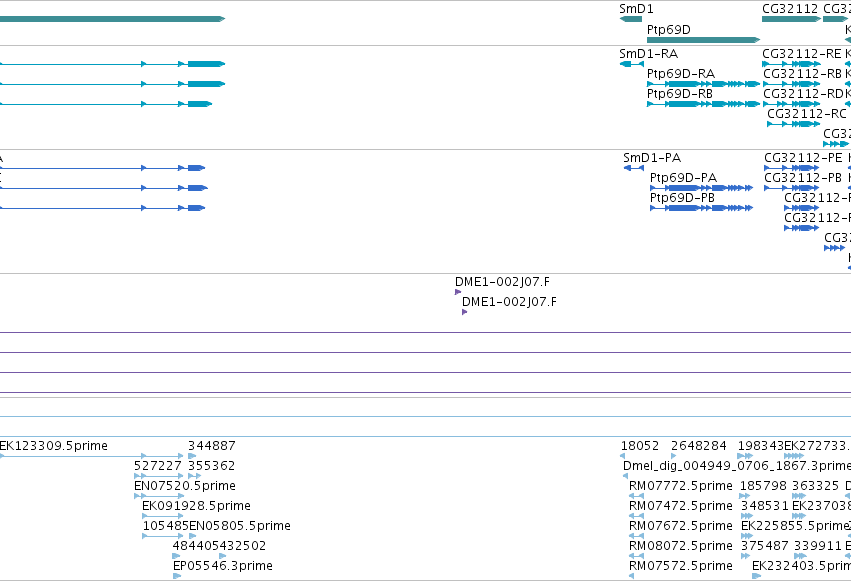Screen dimensions: 851x581
Task: Open the Ptp69D-RA transcript feature
Action: click(x=703, y=84)
